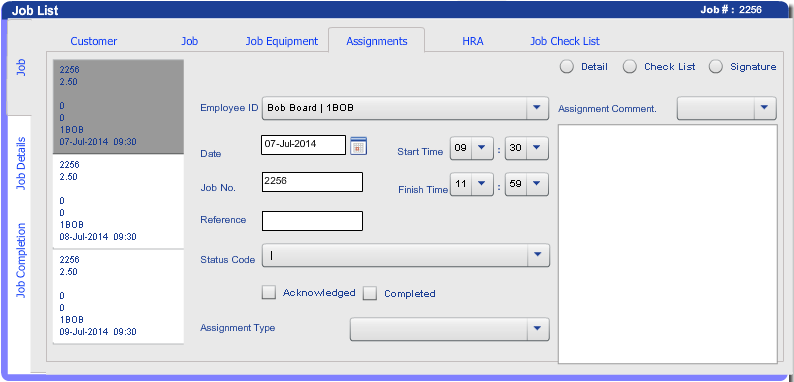Click the Reference input field

click(312, 221)
